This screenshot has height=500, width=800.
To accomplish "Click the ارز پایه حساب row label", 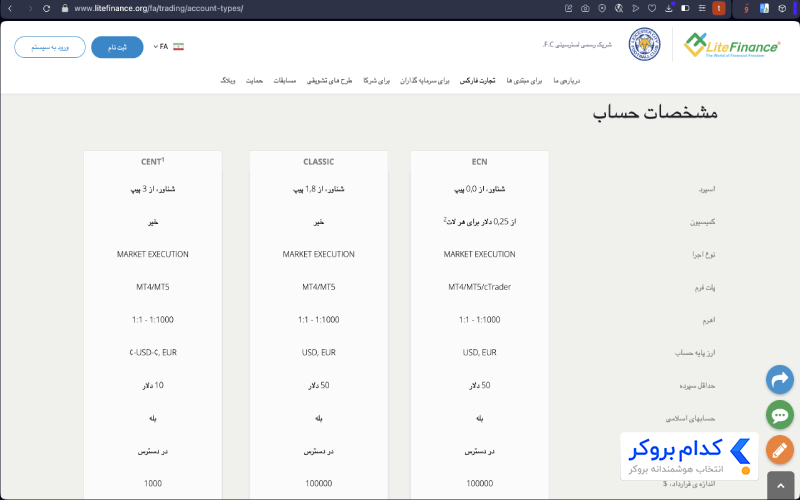I will pyautogui.click(x=695, y=353).
